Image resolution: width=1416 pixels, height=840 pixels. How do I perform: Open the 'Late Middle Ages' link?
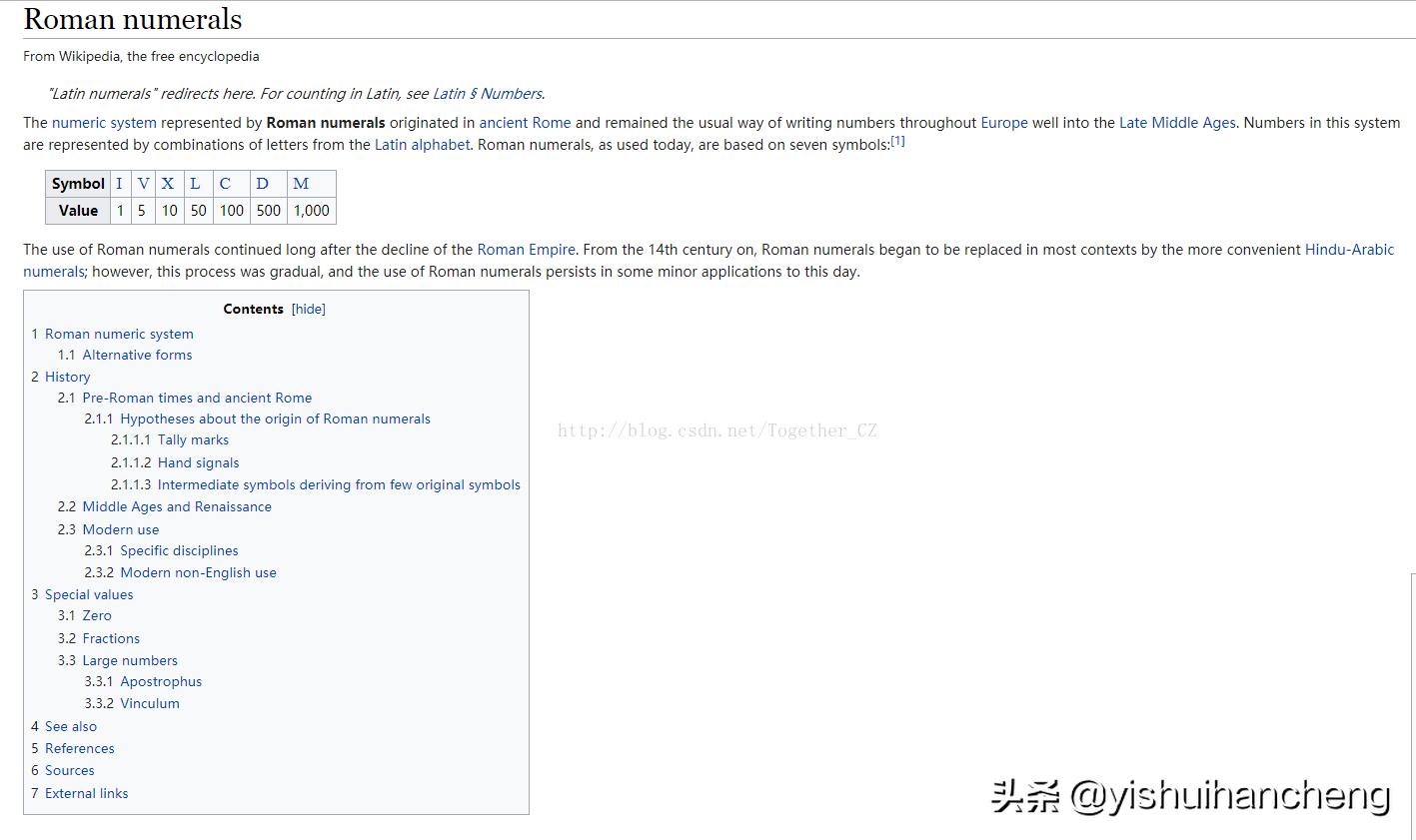pos(1177,123)
